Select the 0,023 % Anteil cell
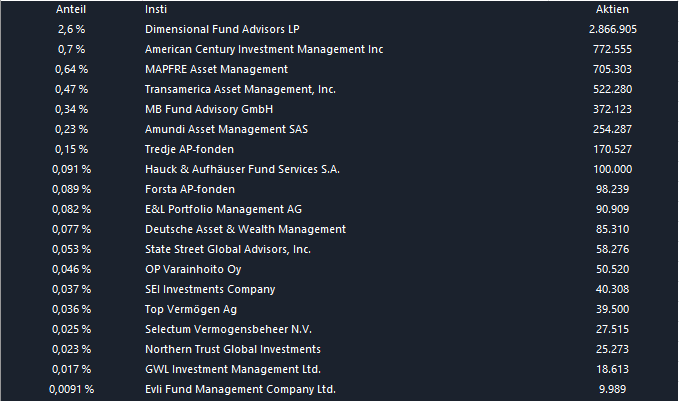 point(72,349)
